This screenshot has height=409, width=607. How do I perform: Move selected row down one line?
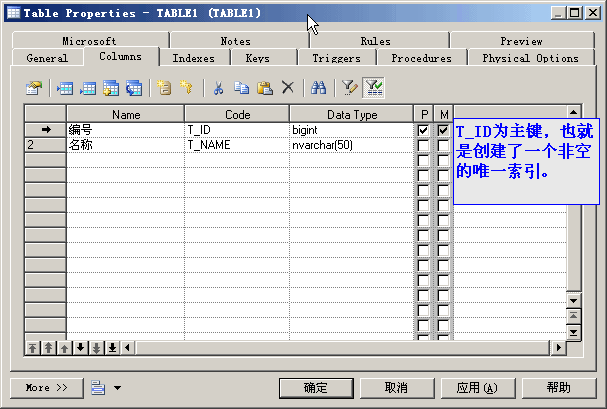(x=80, y=348)
